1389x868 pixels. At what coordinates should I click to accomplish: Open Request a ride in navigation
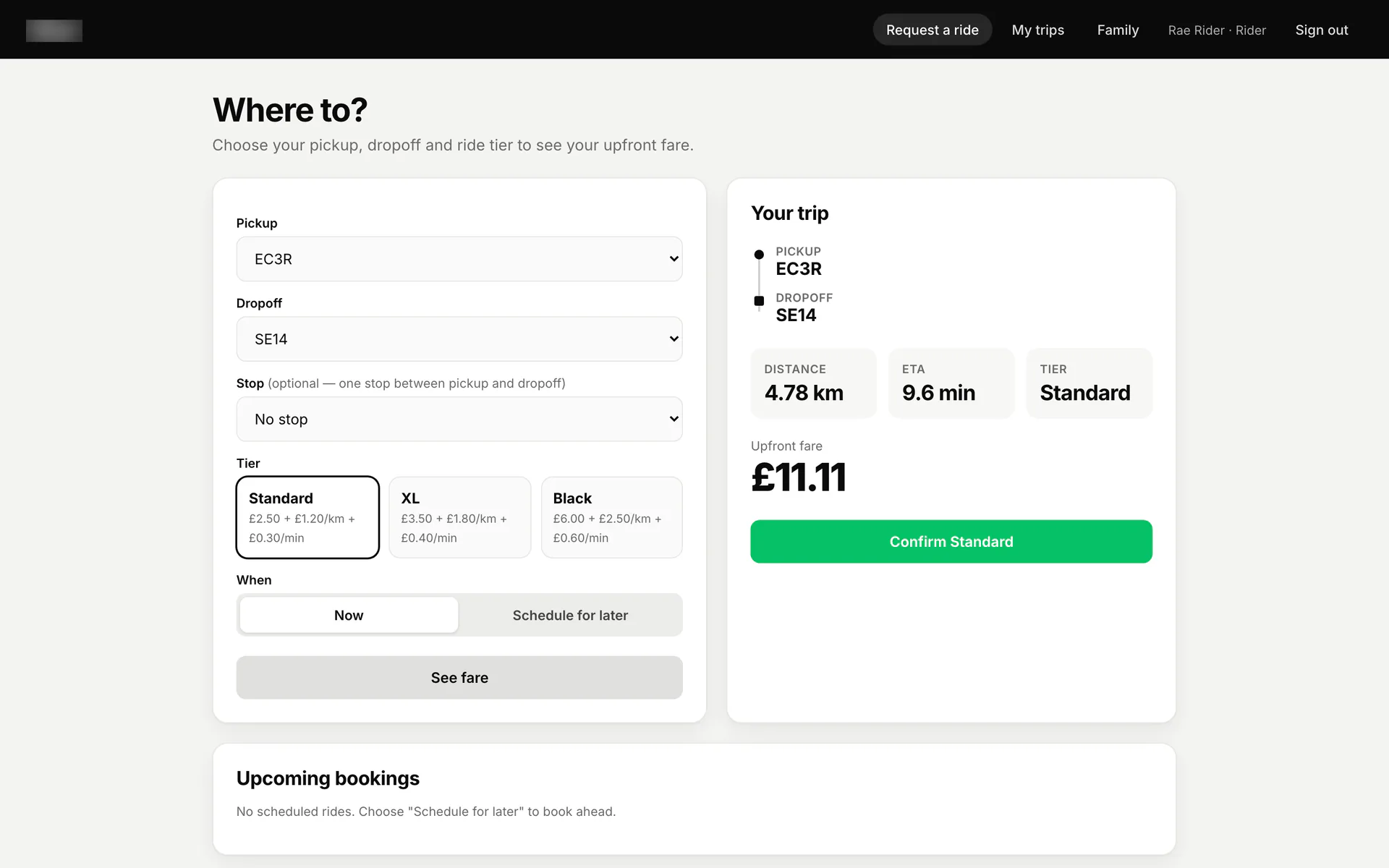coord(933,30)
